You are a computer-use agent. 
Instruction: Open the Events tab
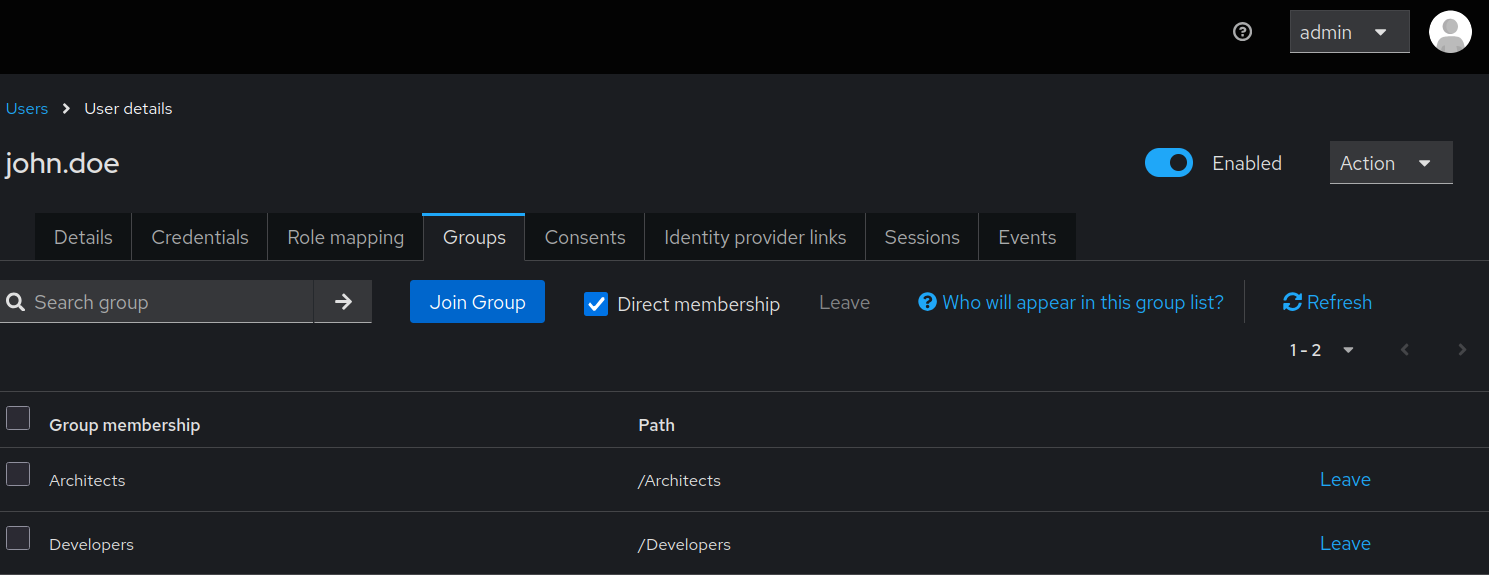tap(1027, 237)
